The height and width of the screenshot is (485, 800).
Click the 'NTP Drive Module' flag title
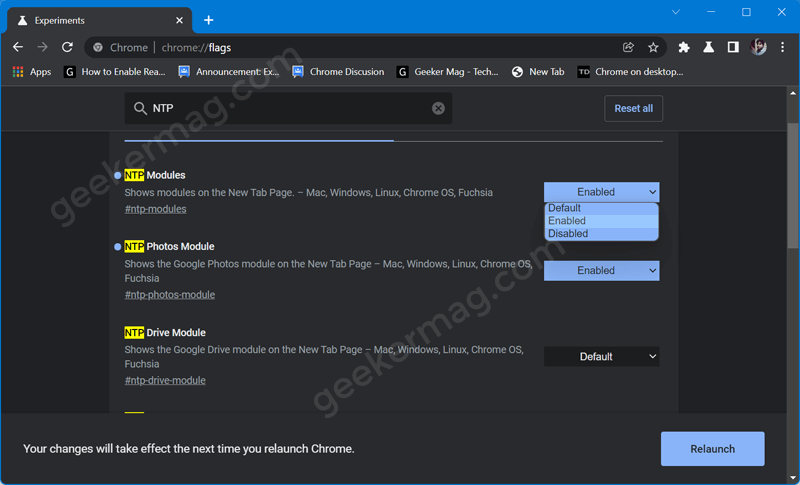165,333
